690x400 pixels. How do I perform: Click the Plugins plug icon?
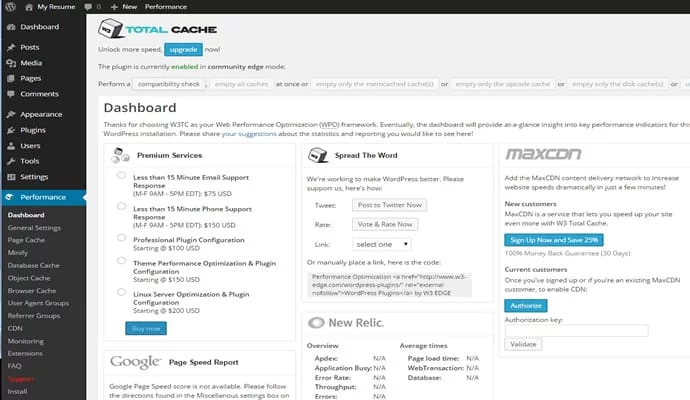tap(11, 130)
